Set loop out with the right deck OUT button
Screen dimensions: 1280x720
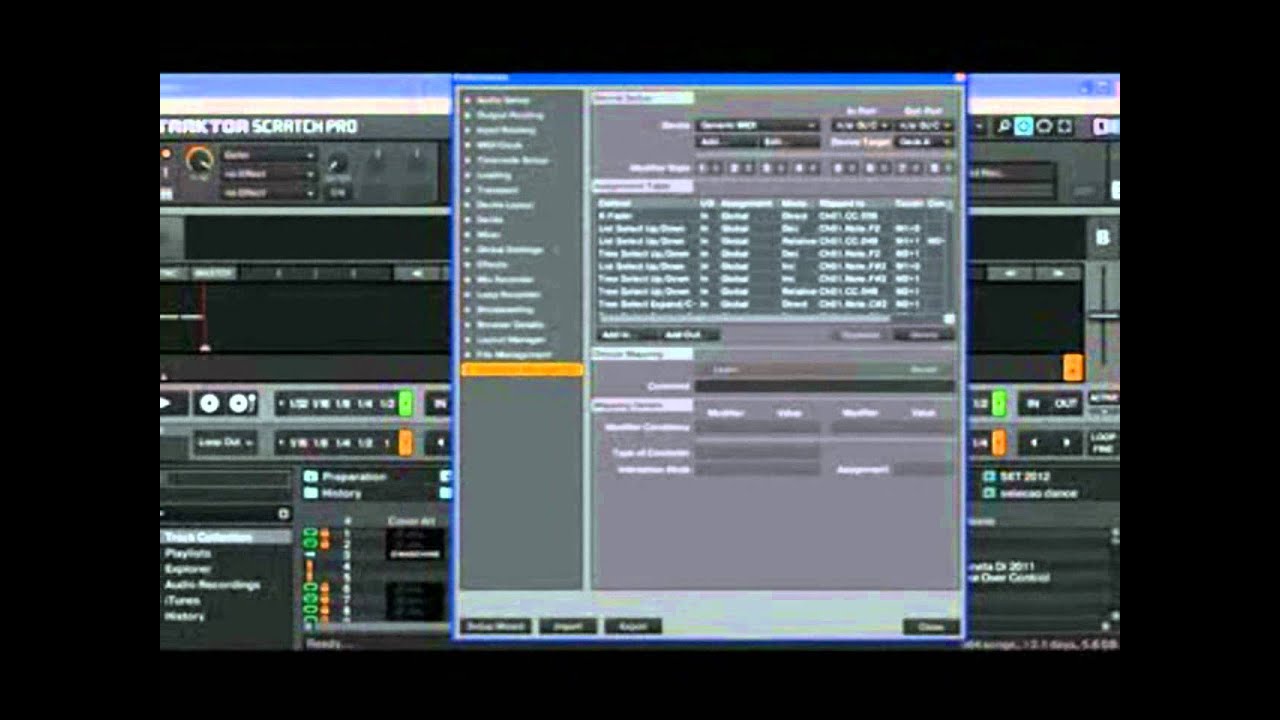coord(1066,403)
